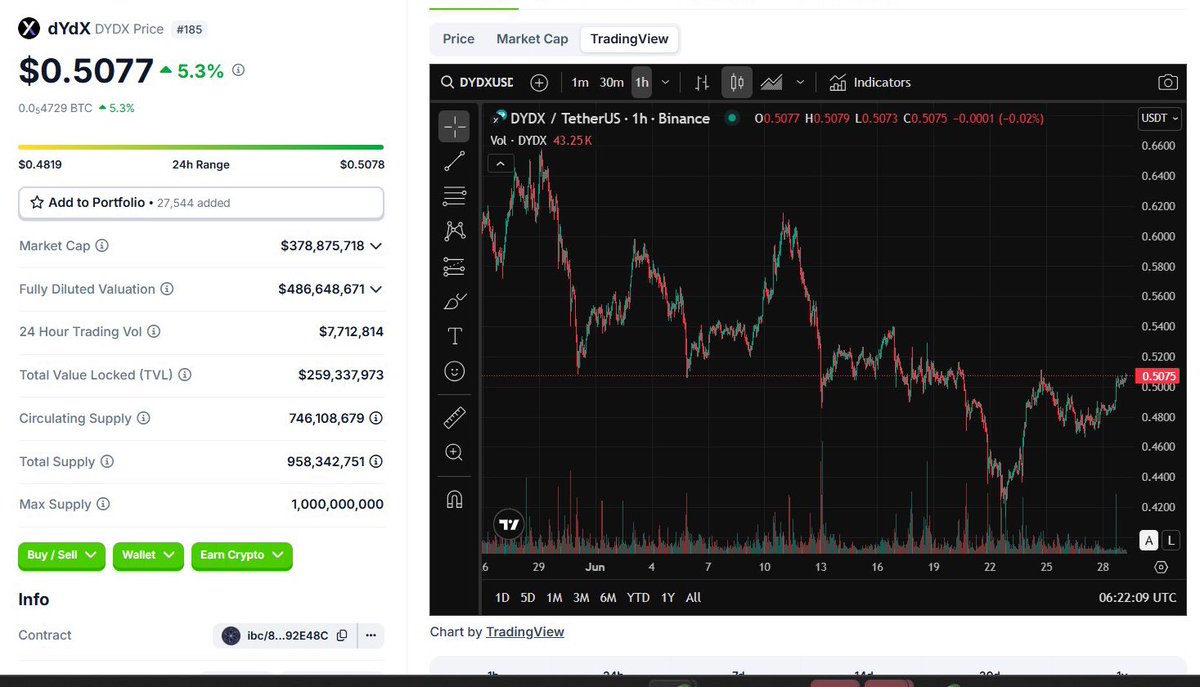This screenshot has height=687, width=1200.
Task: Open the Buy / Sell dropdown
Action: click(x=61, y=555)
